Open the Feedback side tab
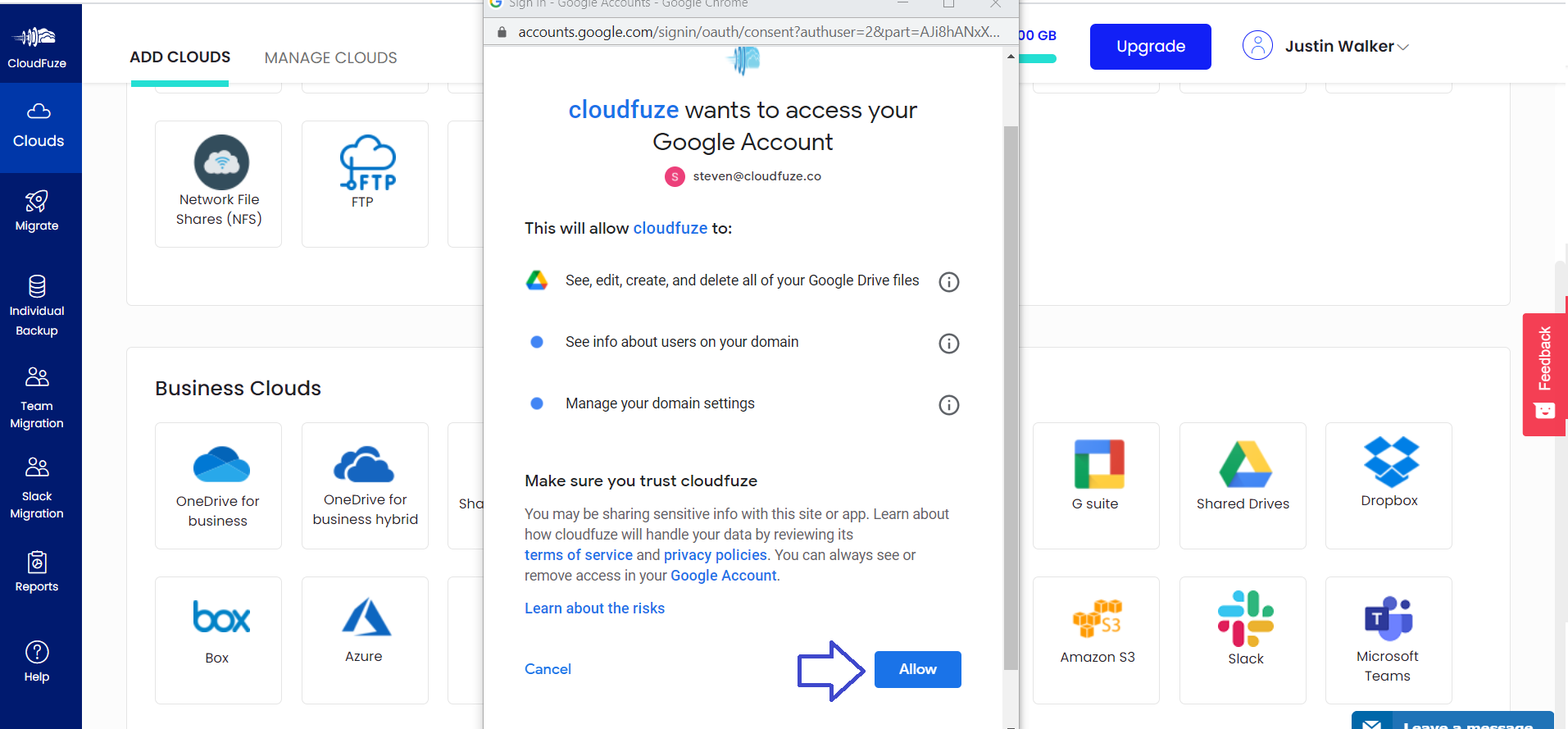Viewport: 1568px width, 729px height. coord(1545,375)
